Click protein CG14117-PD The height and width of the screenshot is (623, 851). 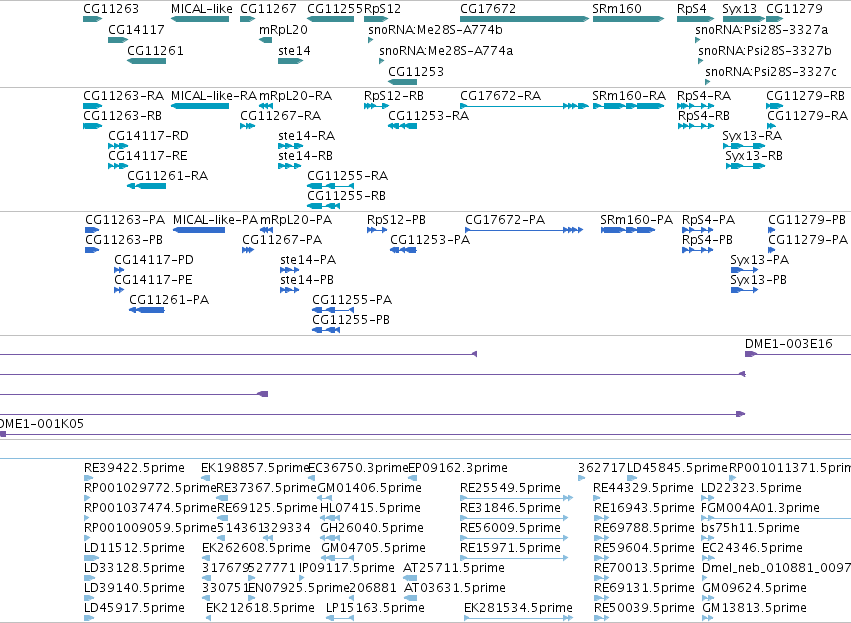tap(119, 270)
